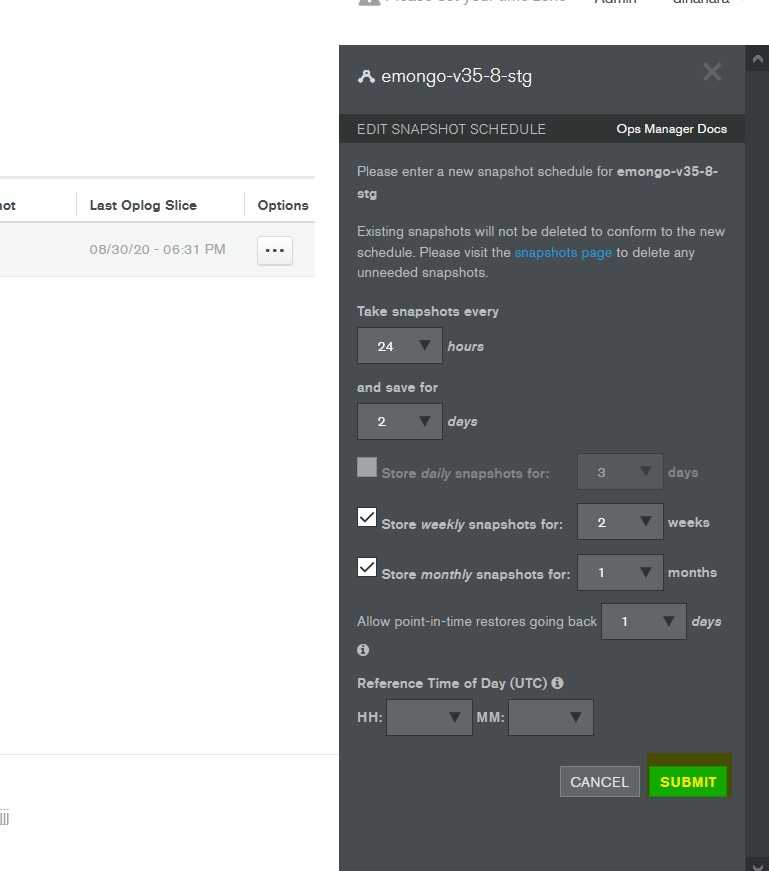The width and height of the screenshot is (769, 871).
Task: Click the panel's scroll up arrow
Action: click(757, 58)
